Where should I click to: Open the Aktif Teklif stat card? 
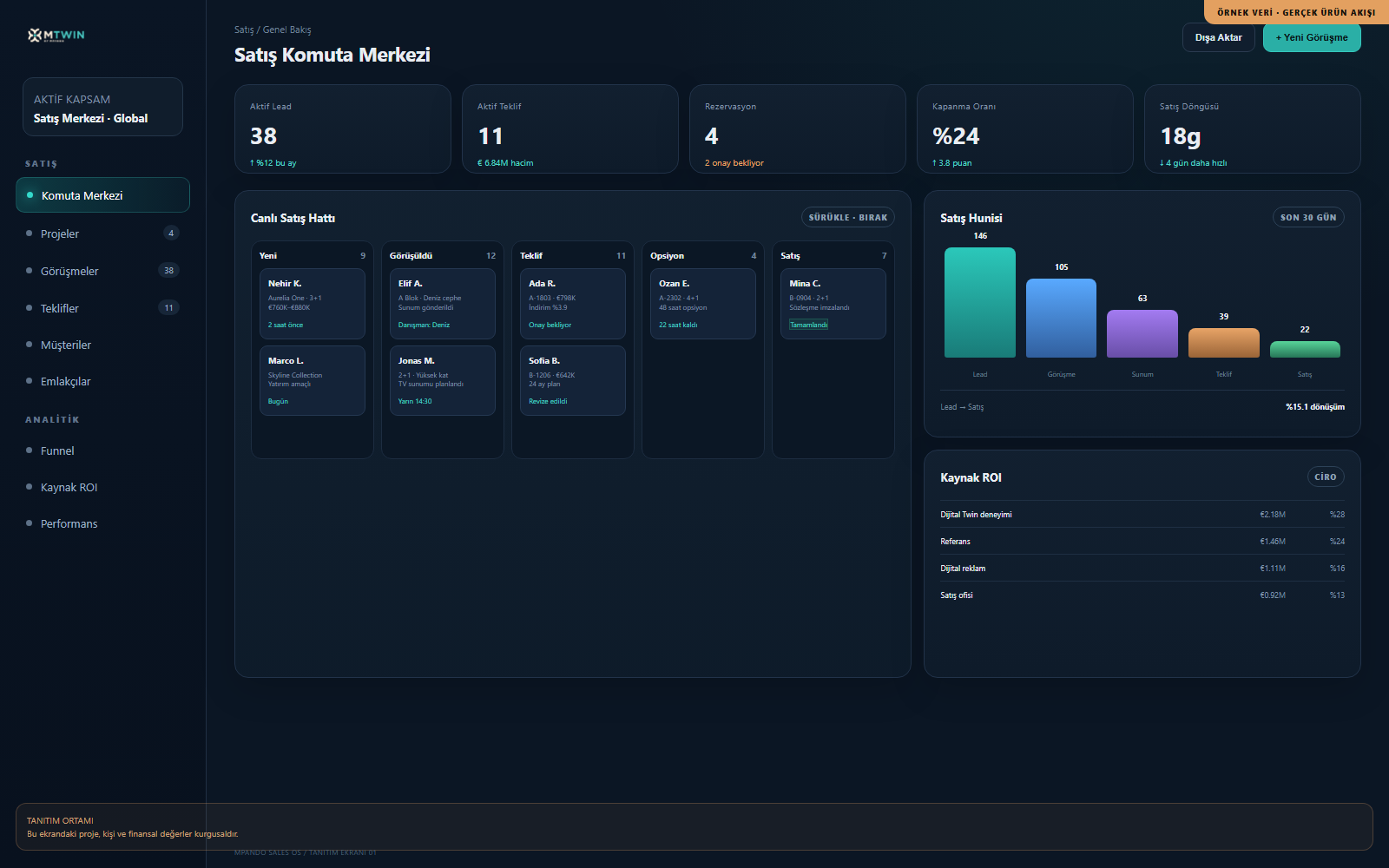570,129
